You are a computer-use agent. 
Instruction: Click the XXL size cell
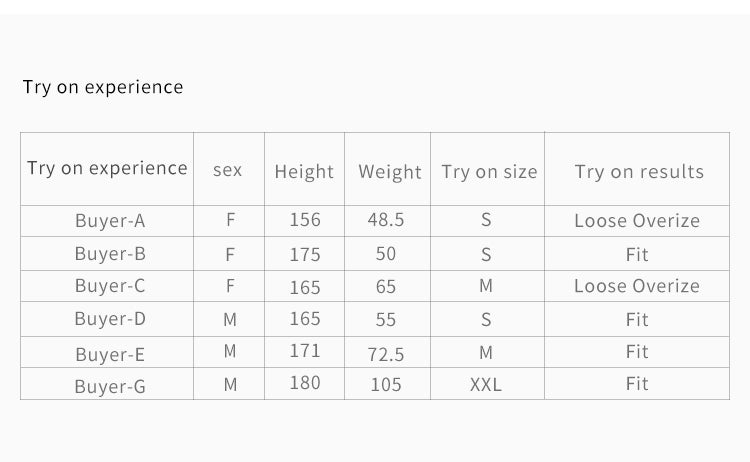pos(486,385)
